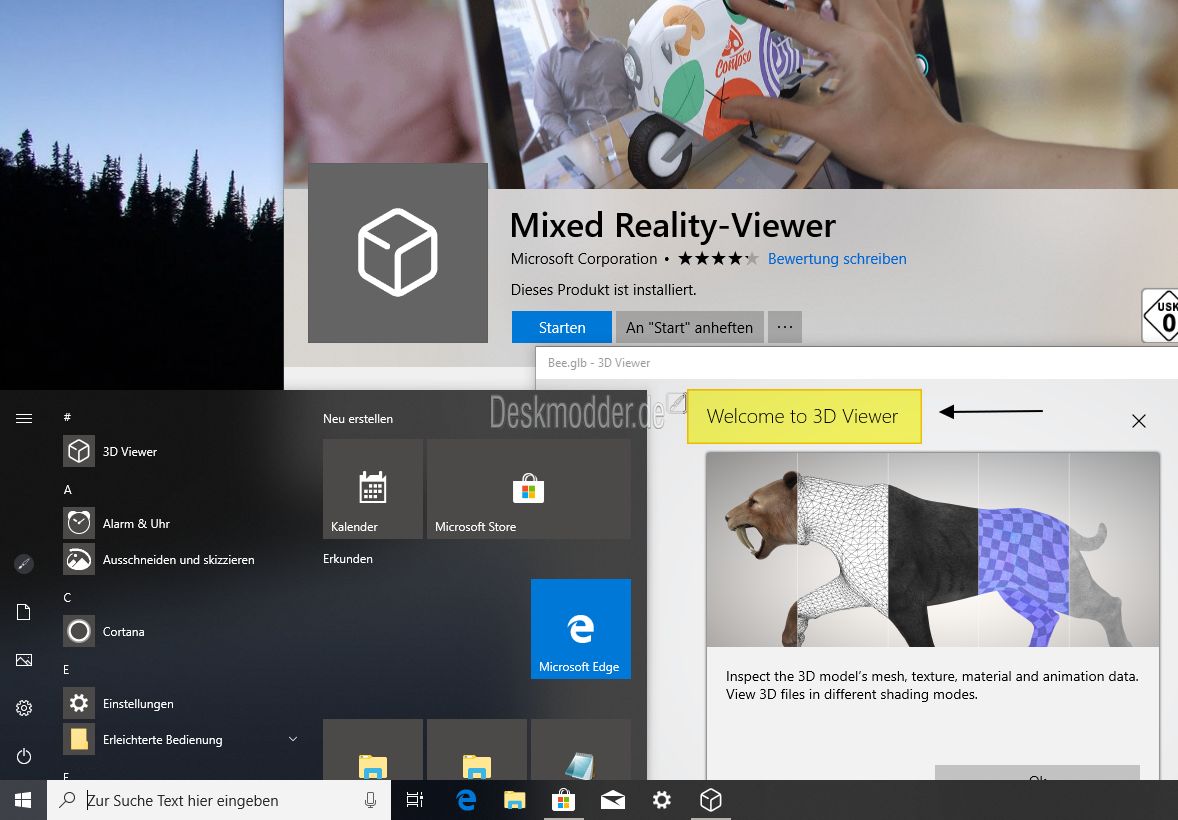Open Settings from the taskbar
This screenshot has width=1178, height=820.
(662, 800)
